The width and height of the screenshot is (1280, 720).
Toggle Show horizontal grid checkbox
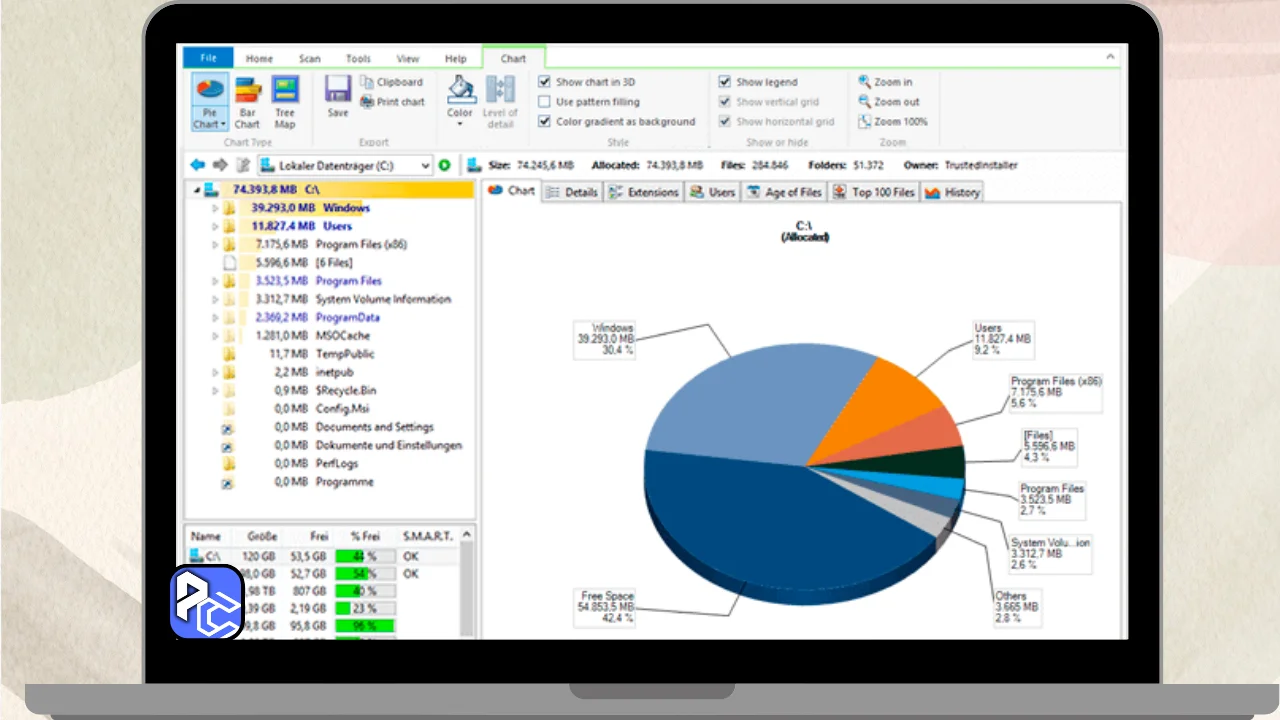pos(725,122)
